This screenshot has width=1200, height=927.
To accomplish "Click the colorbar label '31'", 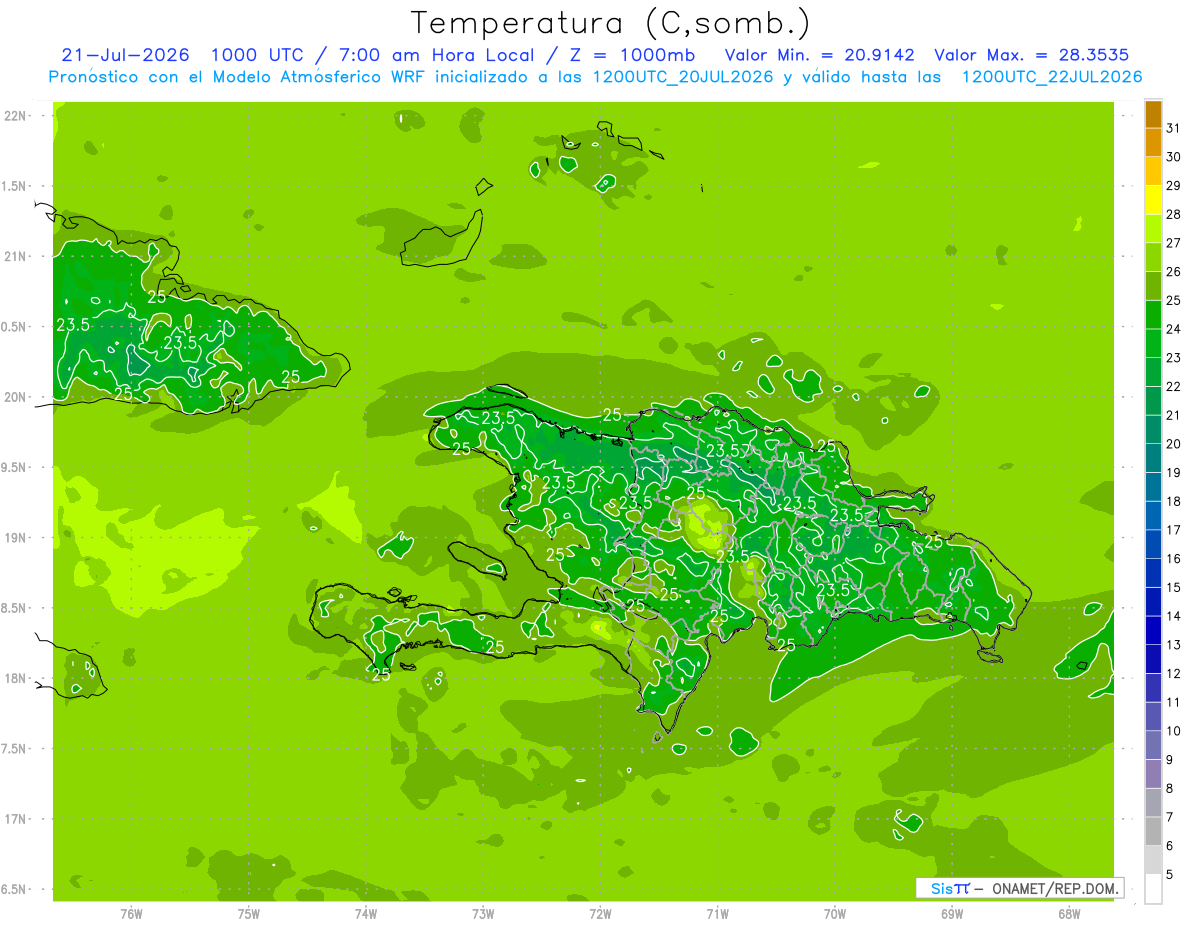I will click(1173, 128).
